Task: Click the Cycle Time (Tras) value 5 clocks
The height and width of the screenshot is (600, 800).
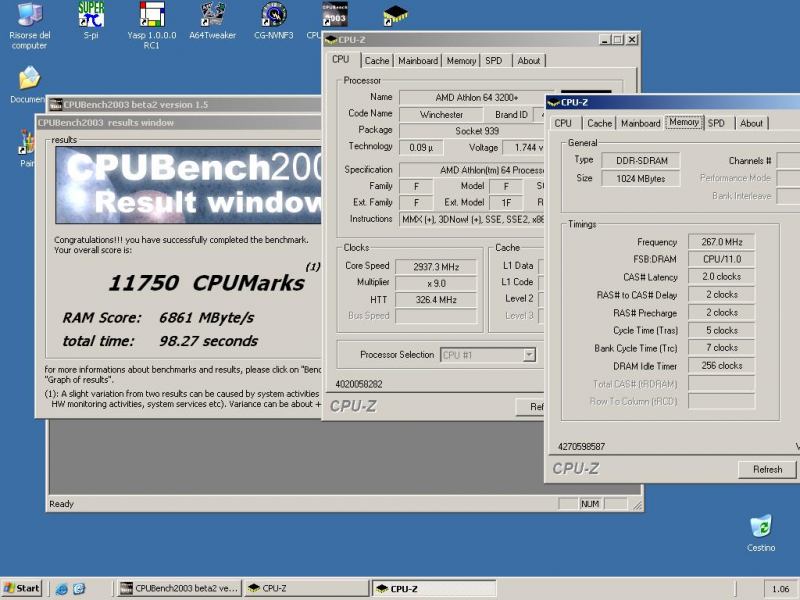Action: 721,331
